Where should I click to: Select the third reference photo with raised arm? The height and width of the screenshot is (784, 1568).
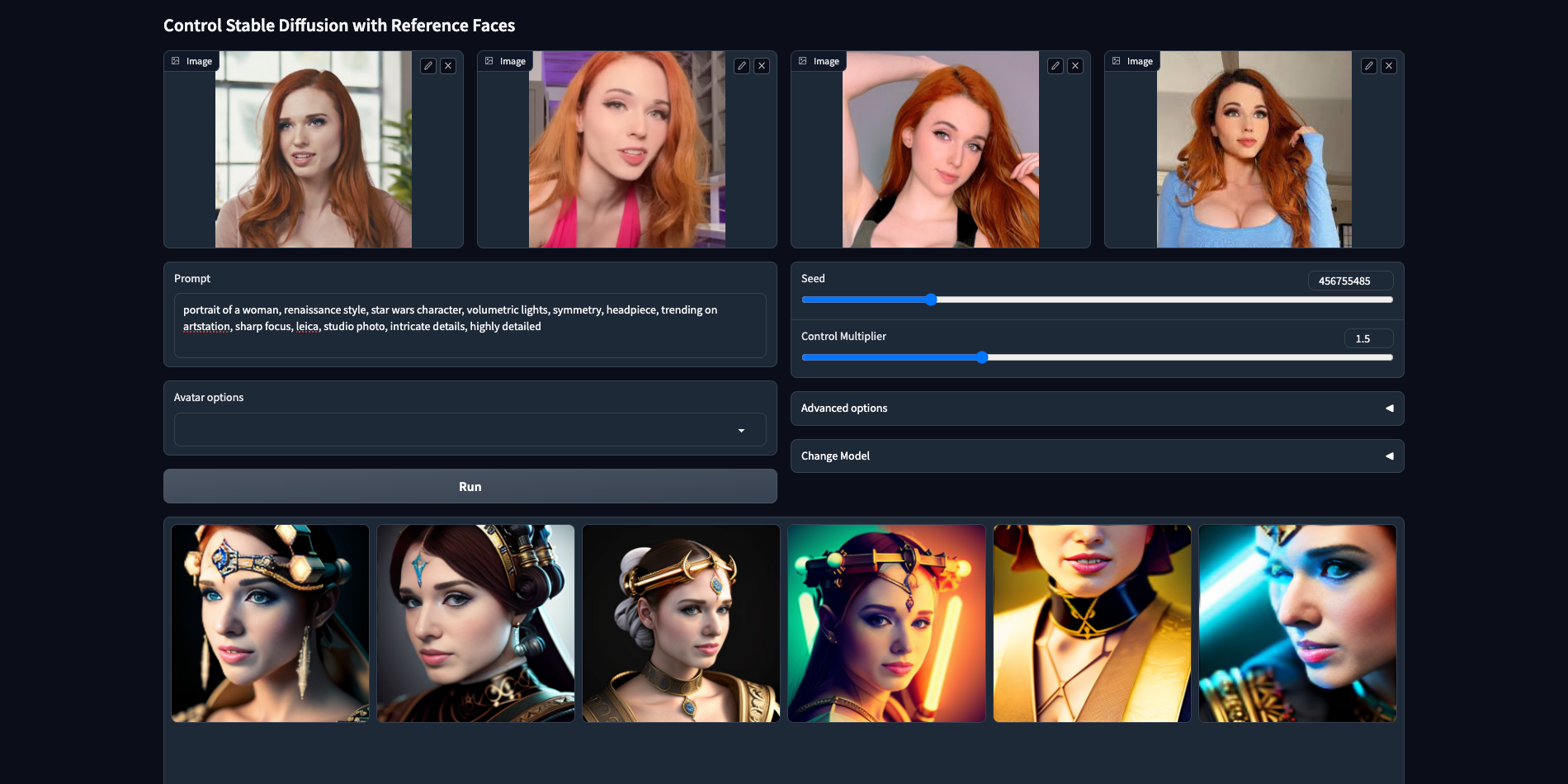941,149
